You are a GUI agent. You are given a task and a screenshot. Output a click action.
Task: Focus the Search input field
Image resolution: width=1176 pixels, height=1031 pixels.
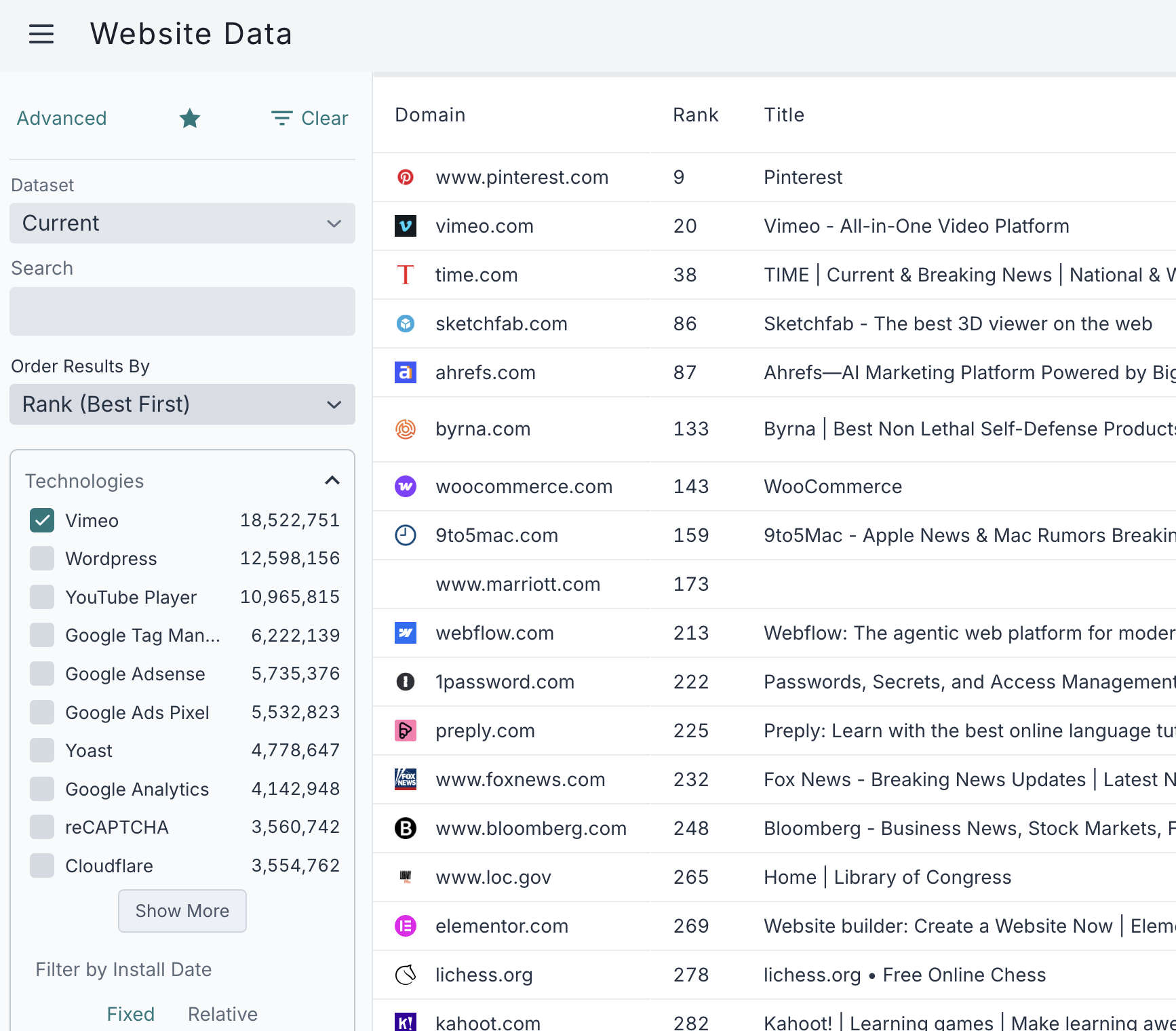(x=182, y=311)
